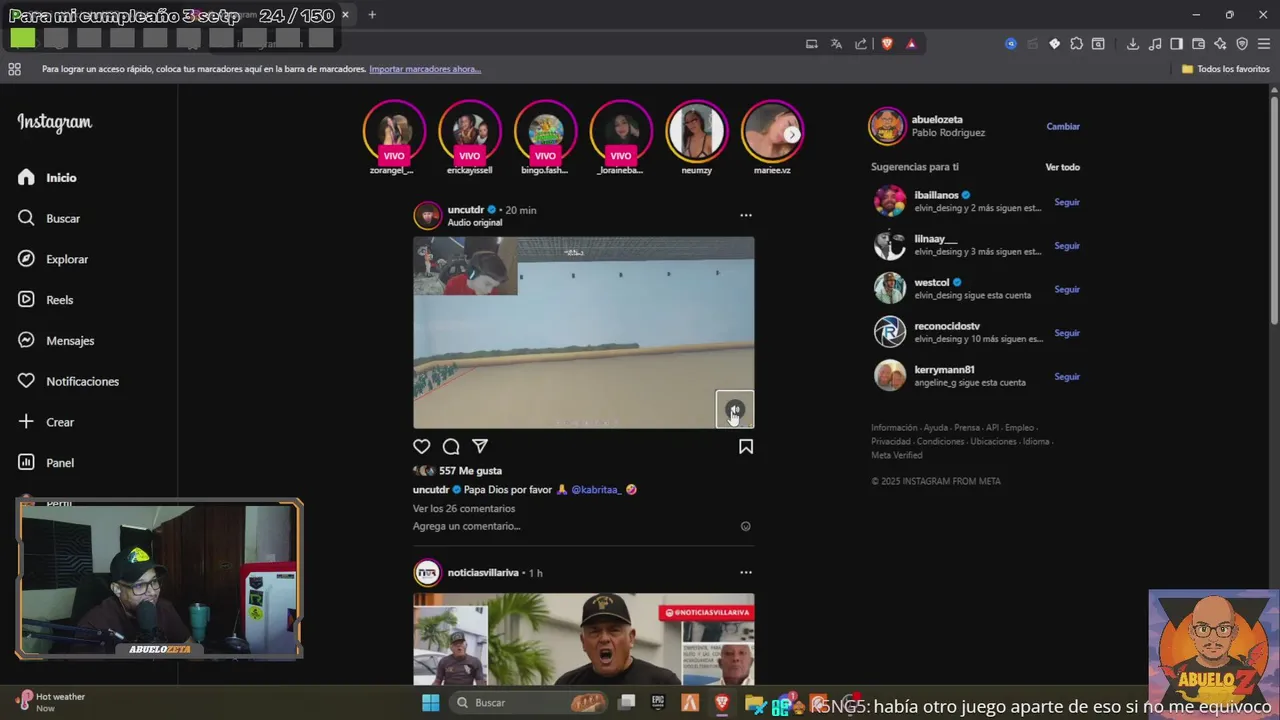The image size is (1280, 720).
Task: Open the Buscar search panel
Action: pos(49,218)
